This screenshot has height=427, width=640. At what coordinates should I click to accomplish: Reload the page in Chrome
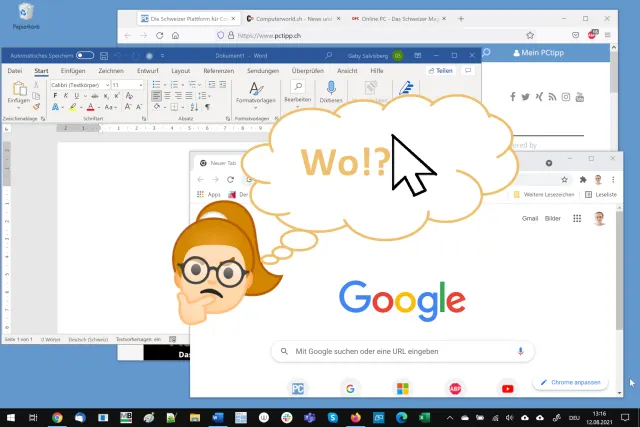coord(232,179)
